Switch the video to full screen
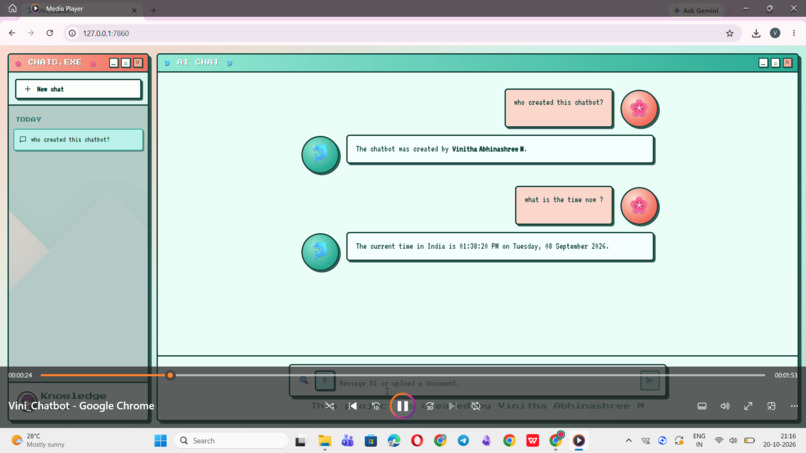 (748, 406)
